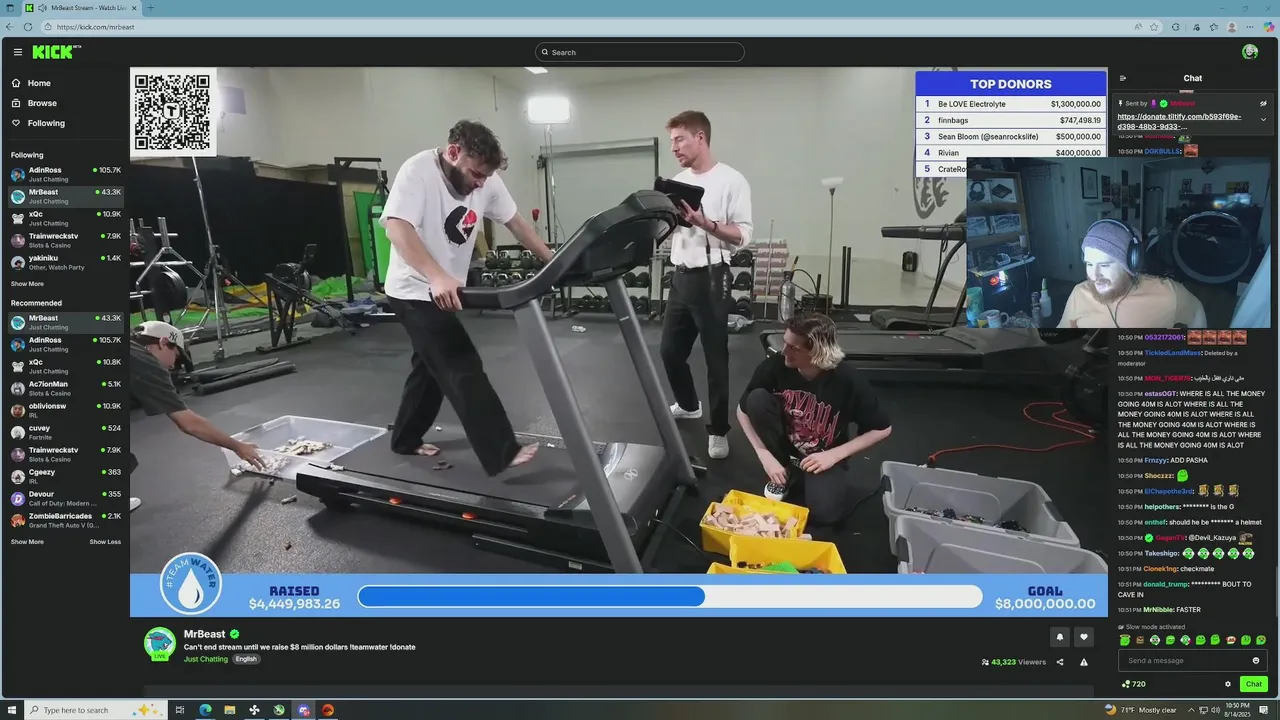
Task: Click the last quick emote in the chat row
Action: (x=1261, y=640)
